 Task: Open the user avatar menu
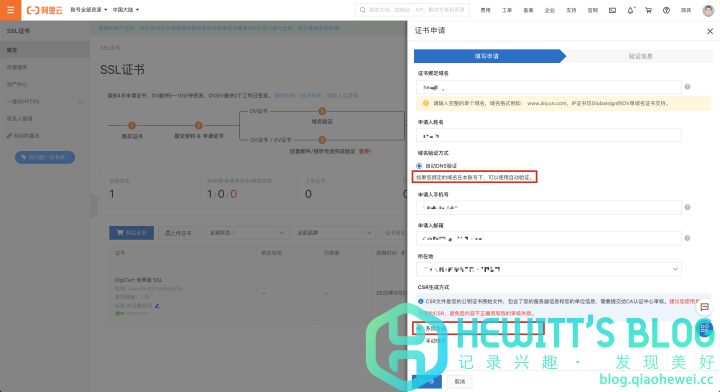[709, 10]
